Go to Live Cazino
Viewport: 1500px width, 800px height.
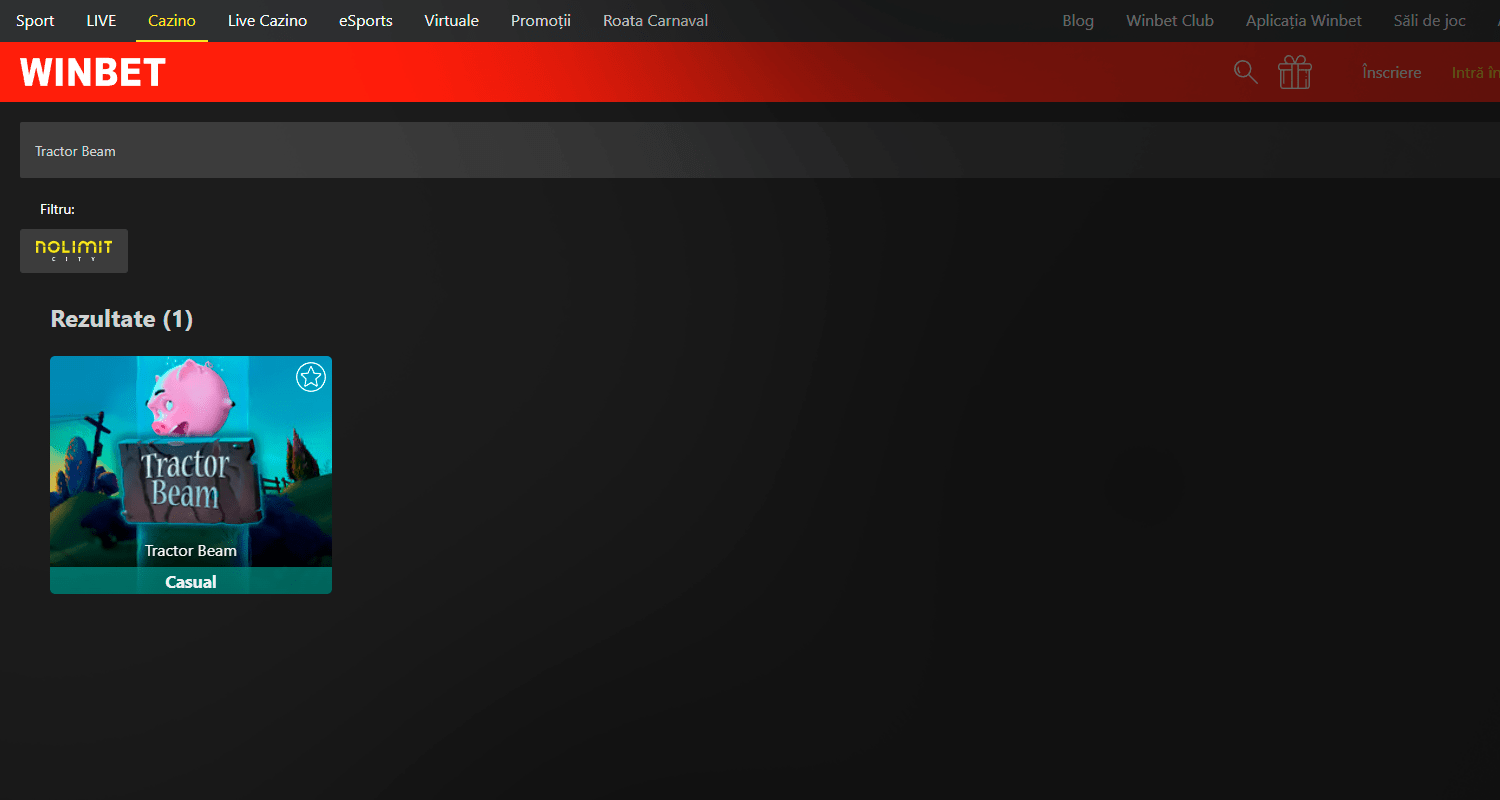point(267,20)
